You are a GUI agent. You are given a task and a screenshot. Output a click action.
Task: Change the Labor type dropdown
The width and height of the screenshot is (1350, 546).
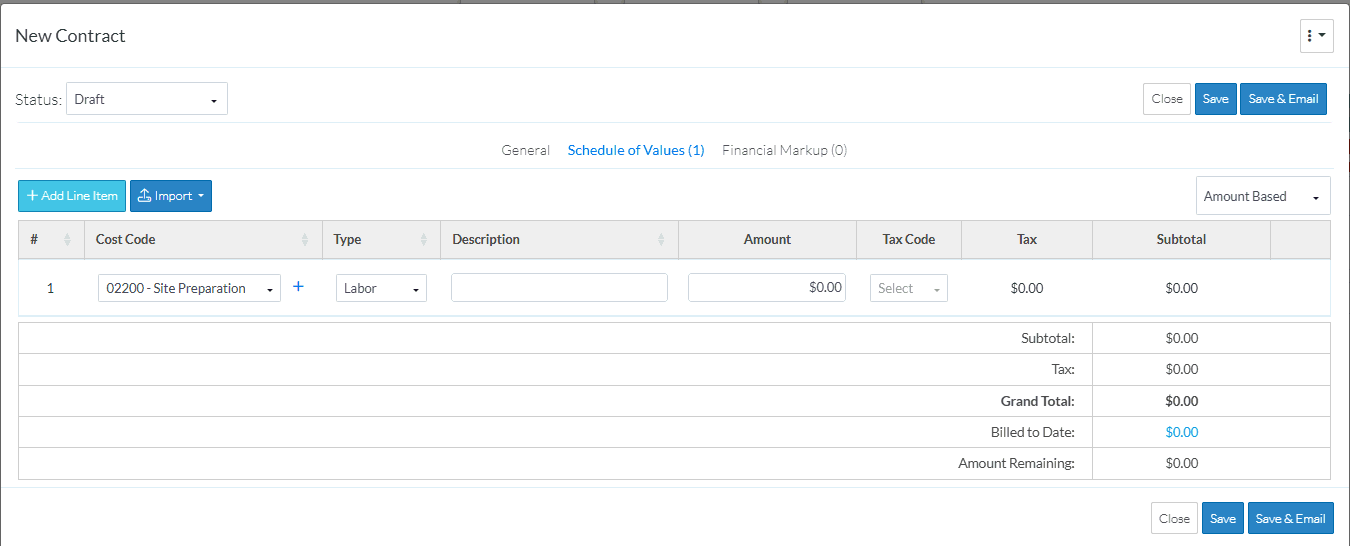(381, 288)
